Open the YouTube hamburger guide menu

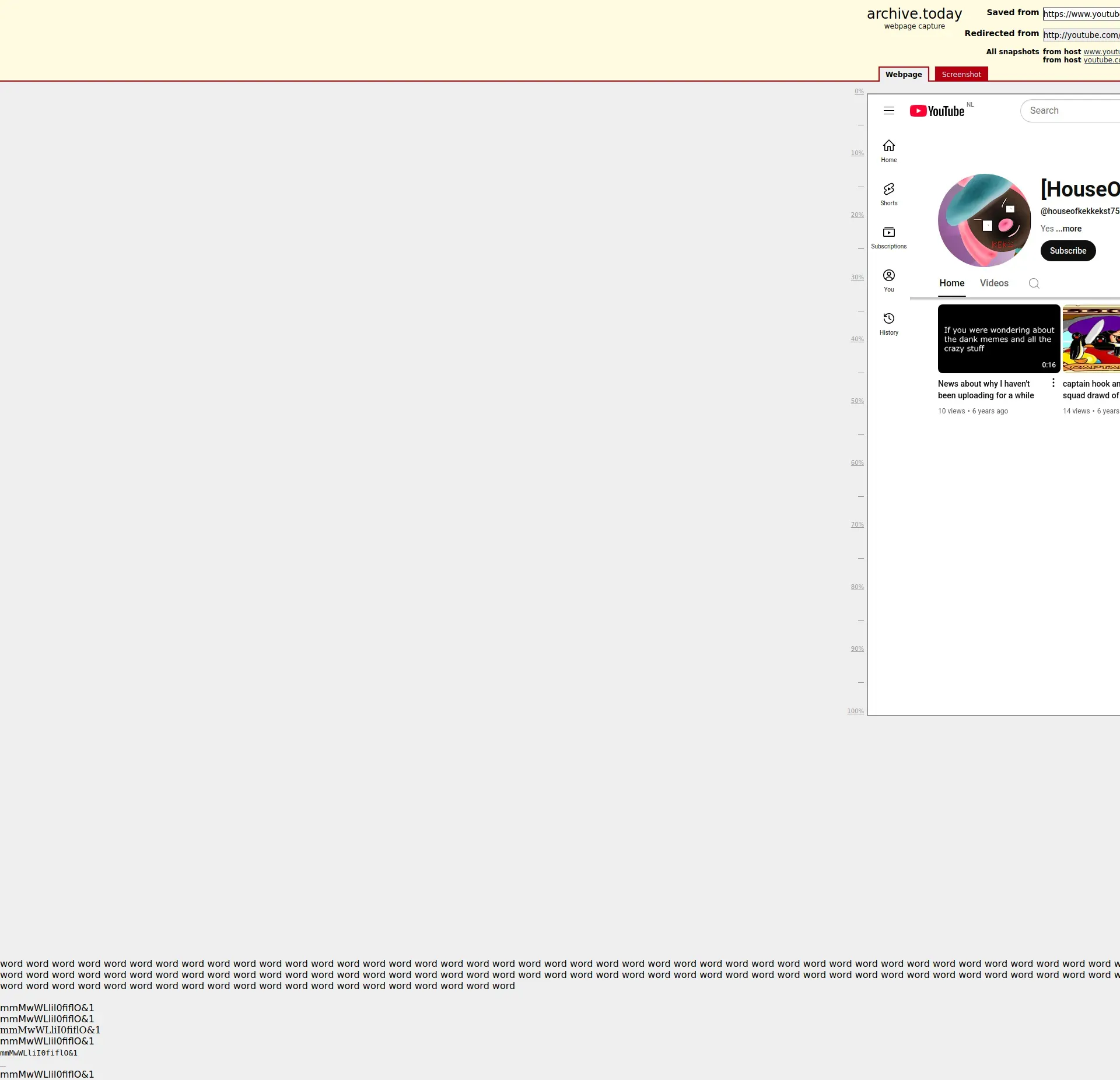point(888,111)
